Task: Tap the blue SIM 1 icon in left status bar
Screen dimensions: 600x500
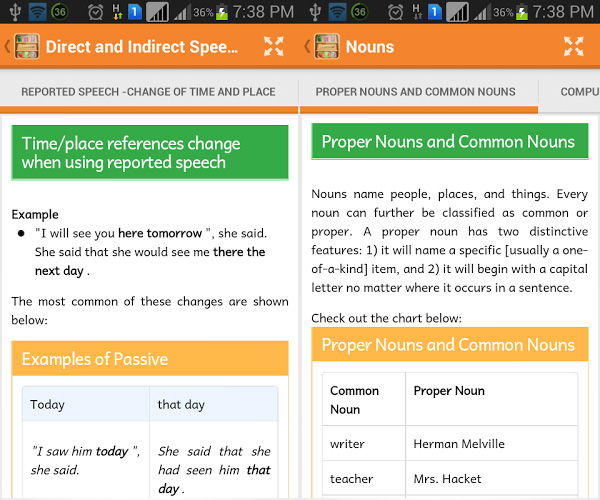Action: (135, 11)
